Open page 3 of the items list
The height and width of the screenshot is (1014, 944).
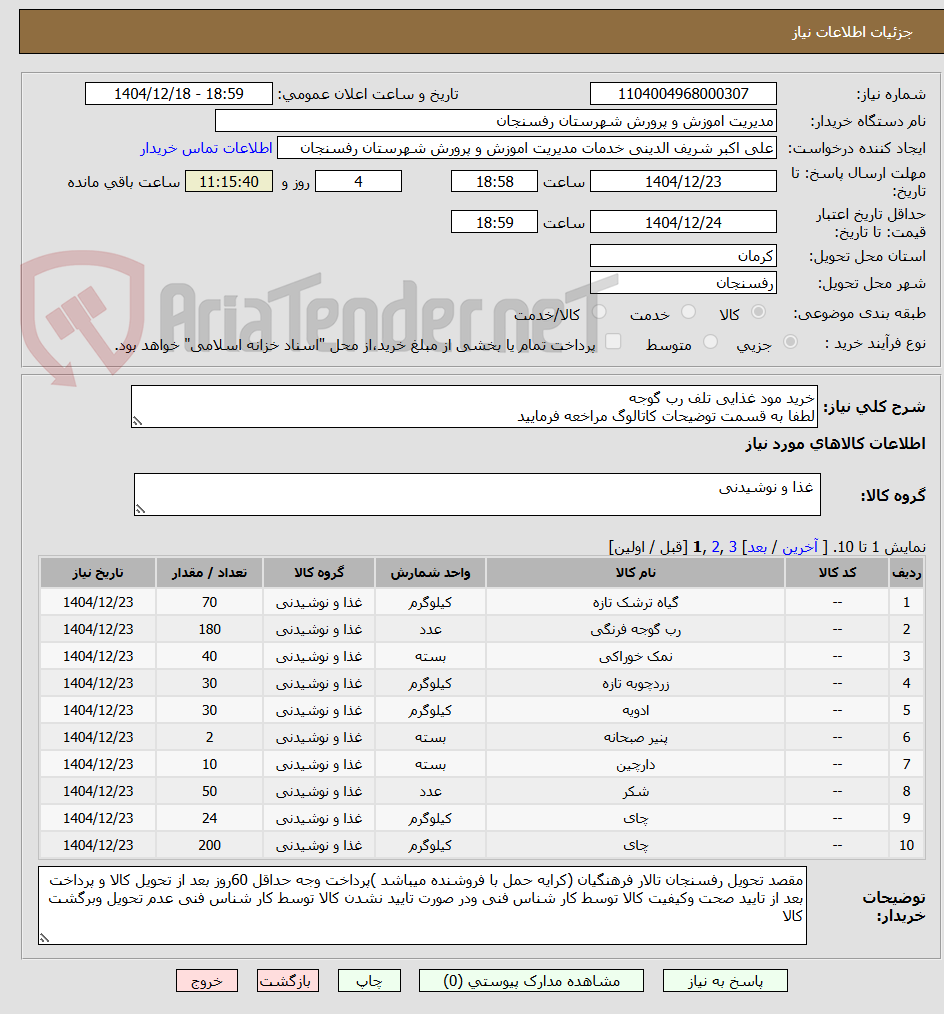(x=733, y=547)
